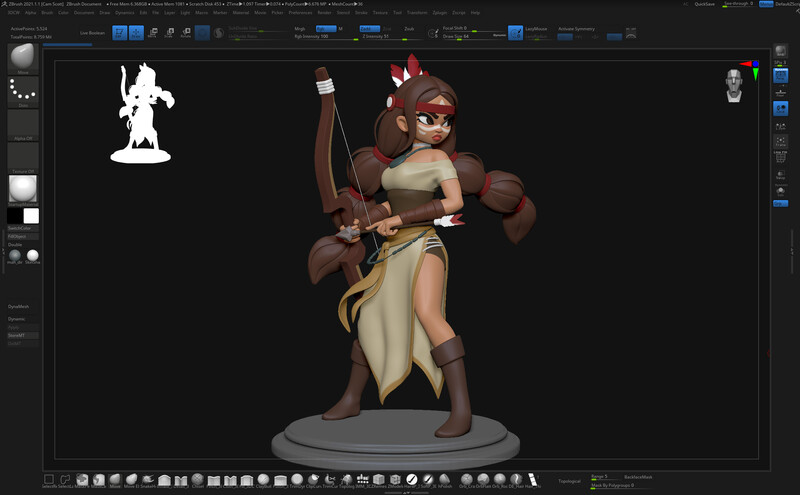800x495 pixels.
Task: Toggle Activate Symmetry
Action: coord(577,29)
